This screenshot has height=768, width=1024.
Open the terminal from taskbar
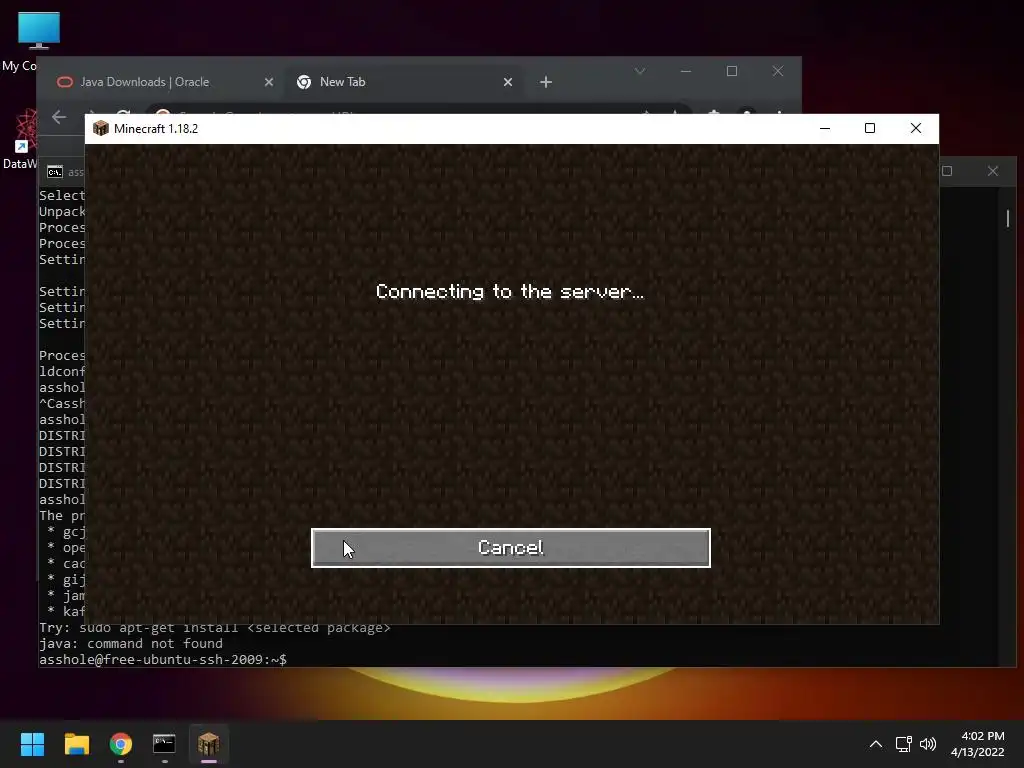(x=164, y=744)
